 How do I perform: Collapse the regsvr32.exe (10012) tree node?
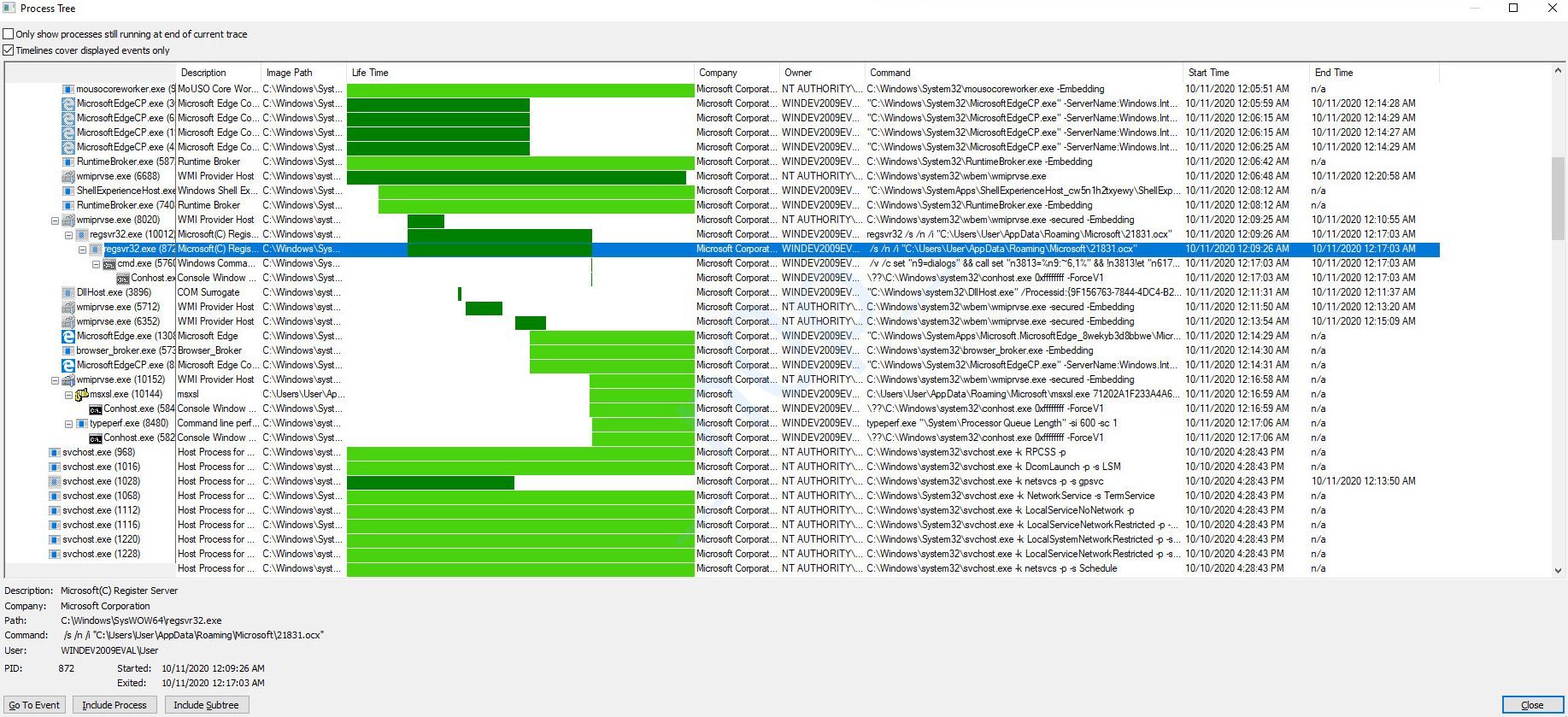coord(69,235)
